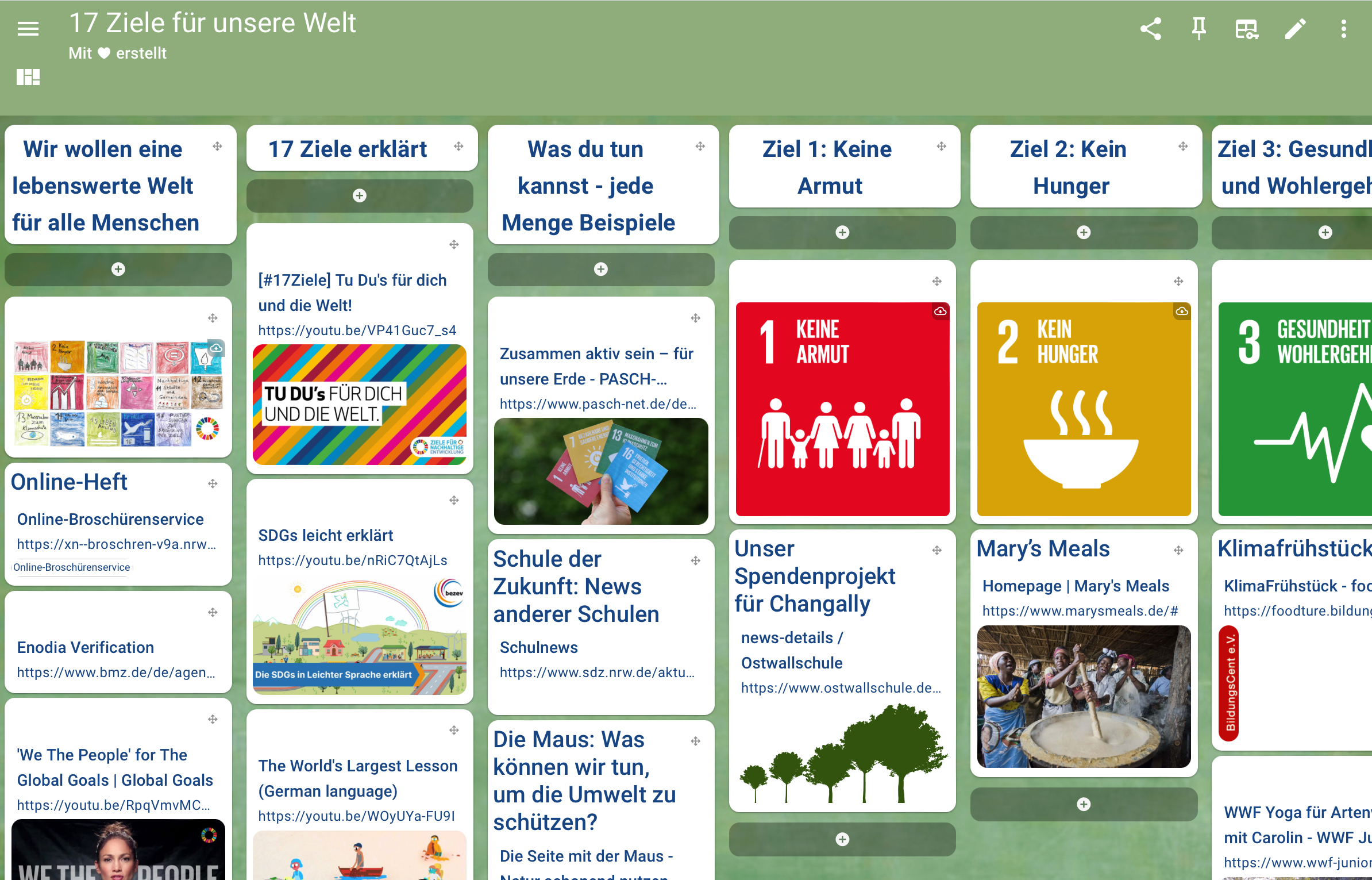The width and height of the screenshot is (1372, 880).
Task: Click move handle on 'Schule der Zukunft' card
Action: (695, 560)
